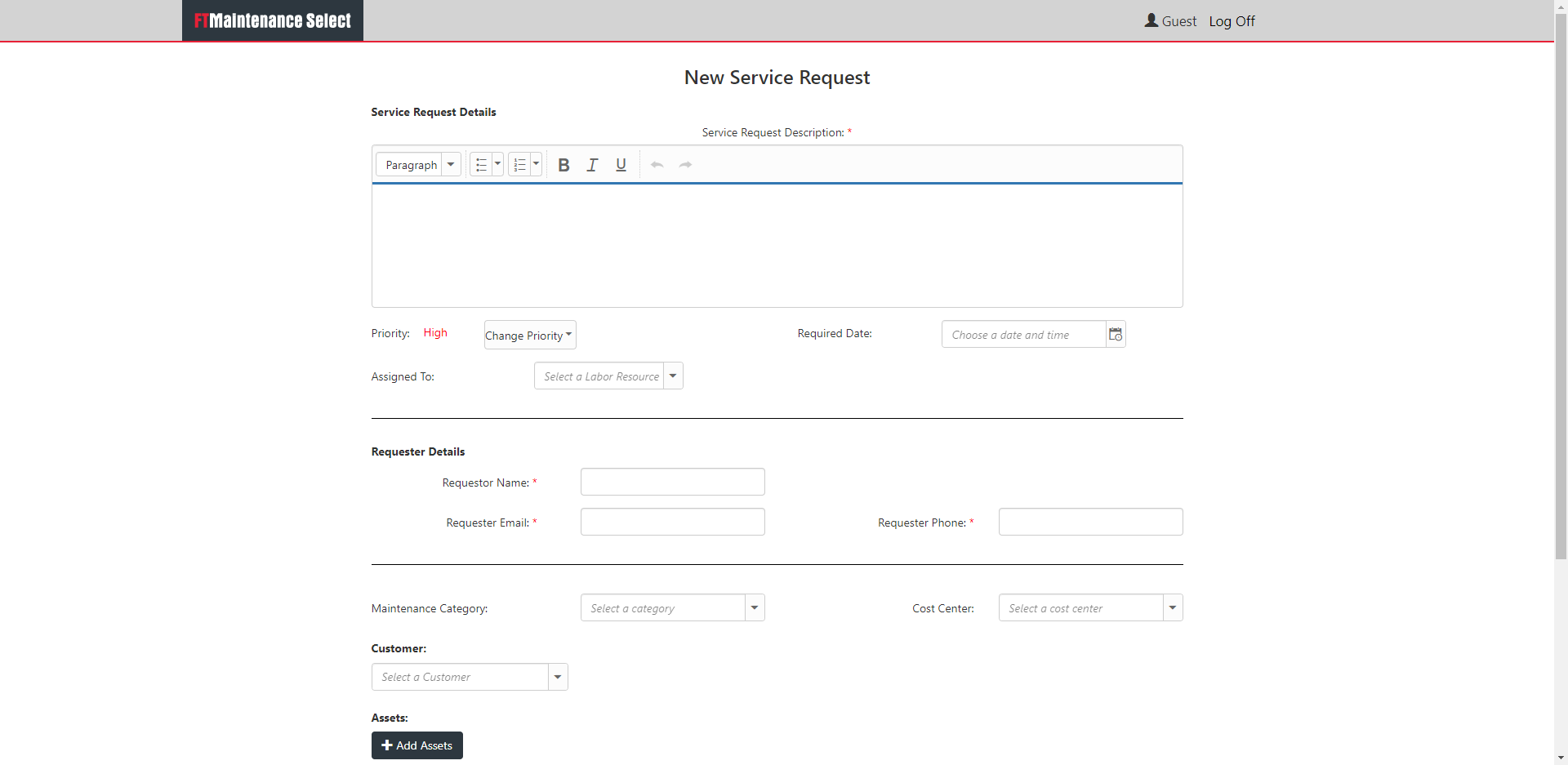Undo the last edit in the editor

[x=657, y=164]
